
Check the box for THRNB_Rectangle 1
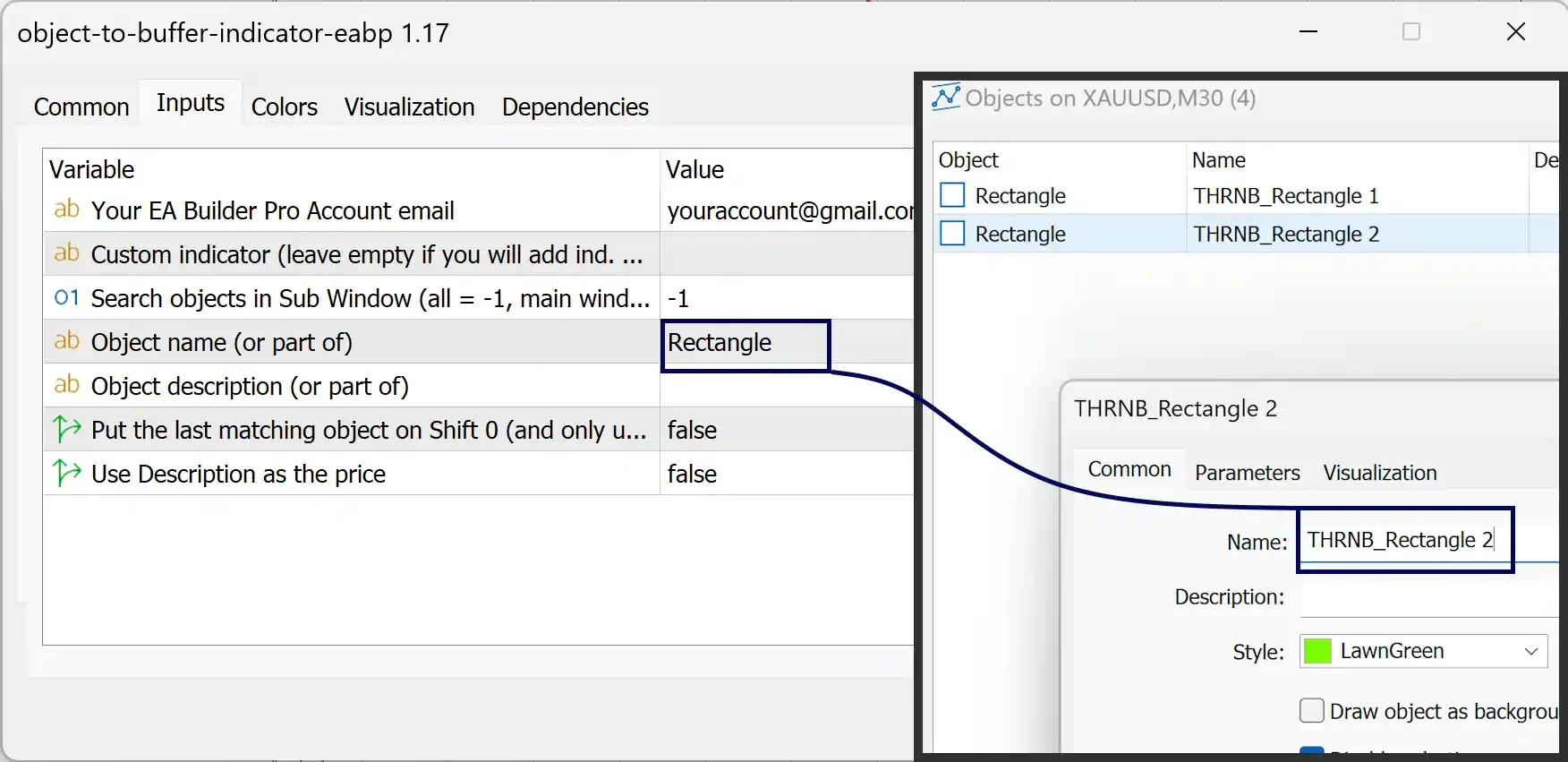coord(952,195)
